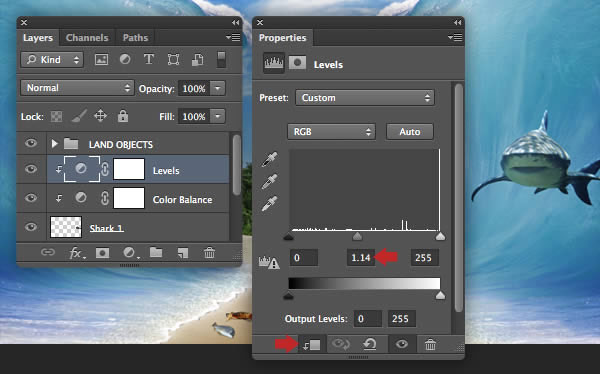The width and height of the screenshot is (600, 374).
Task: Select the Levels layer mask thumbnail
Action: [x=129, y=169]
